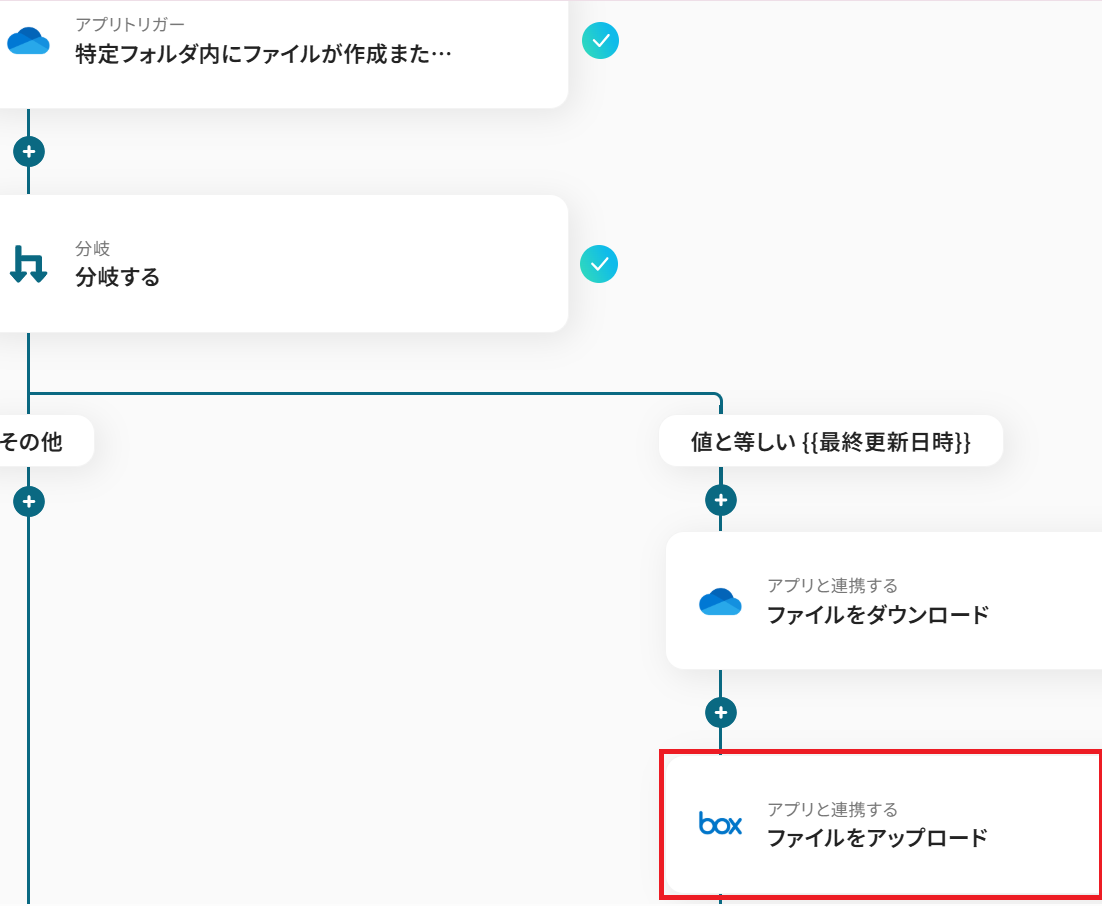Viewport: 1102px width, 906px height.
Task: Add a step below the app trigger card
Action: [28, 152]
